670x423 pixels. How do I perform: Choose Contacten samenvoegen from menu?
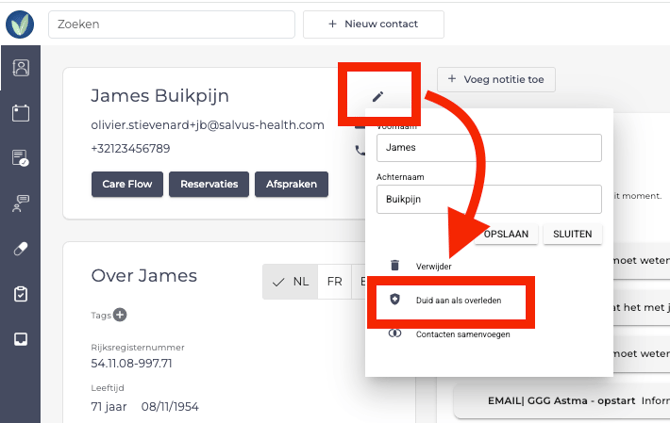(463, 334)
